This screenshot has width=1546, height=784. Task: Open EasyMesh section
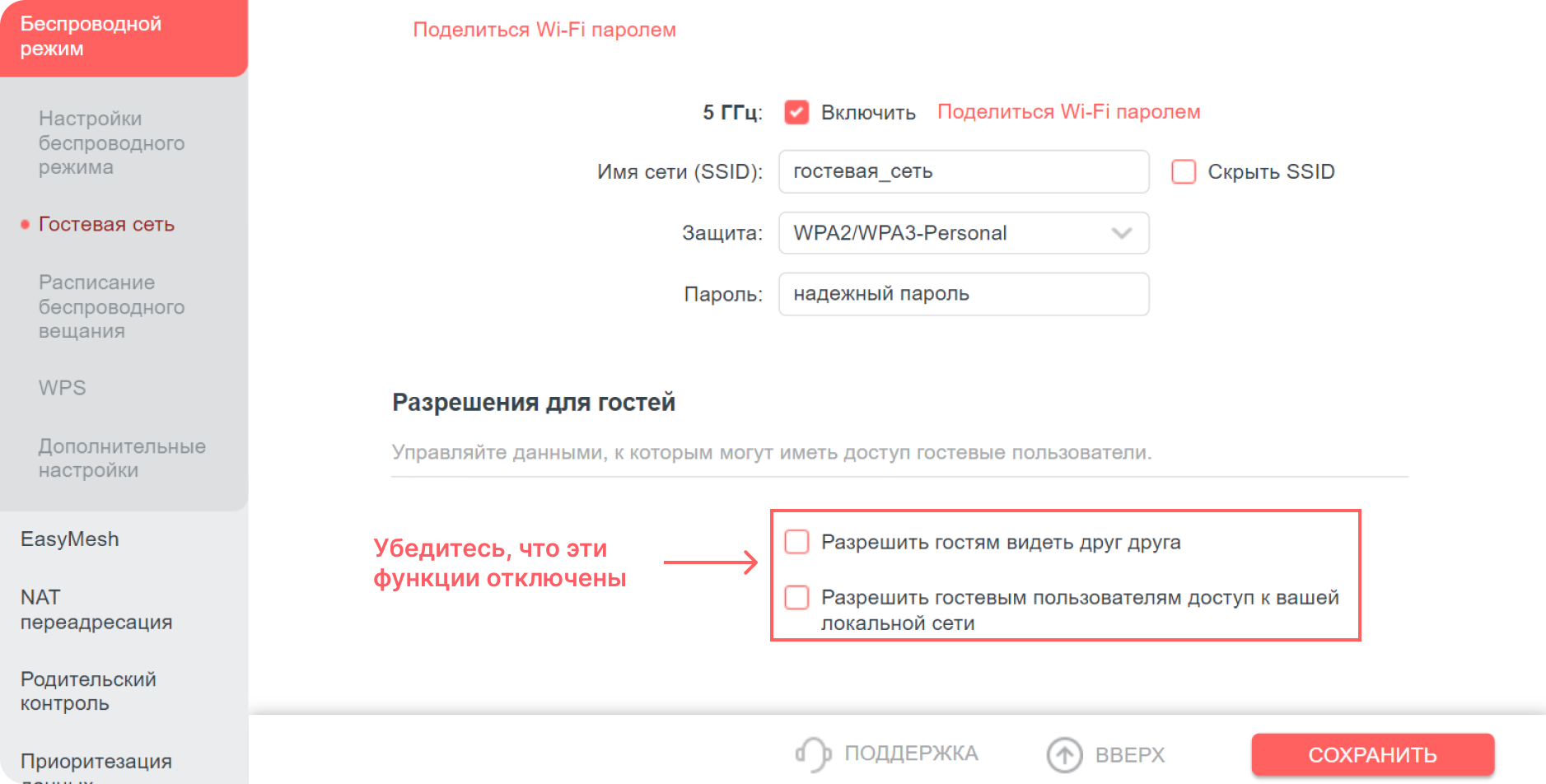point(70,539)
